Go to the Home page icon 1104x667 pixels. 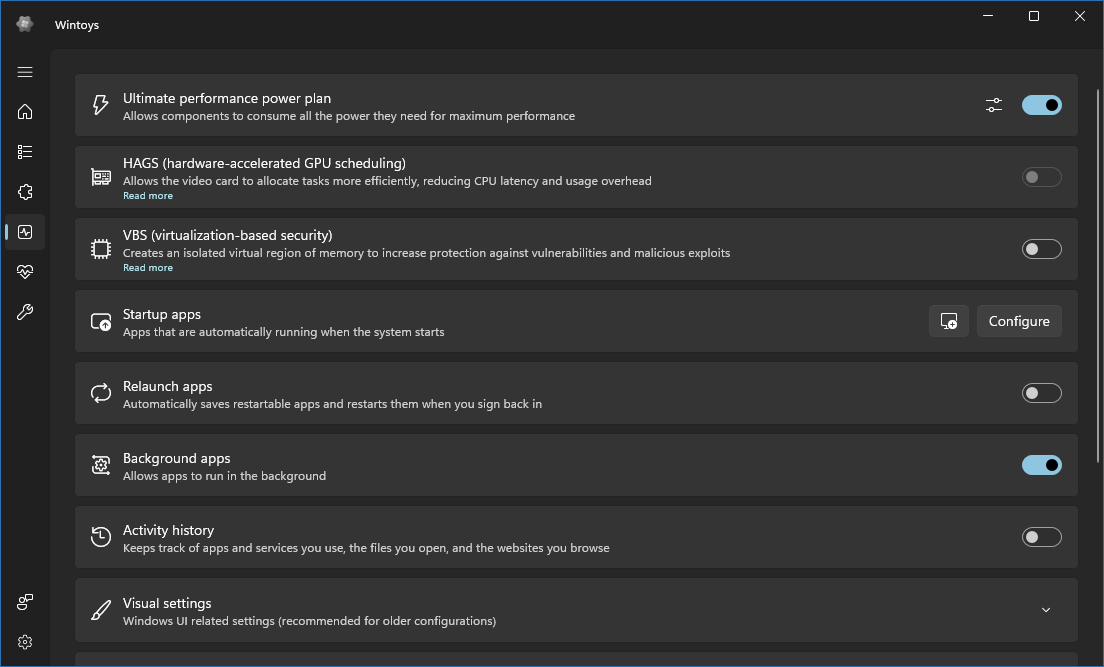click(25, 112)
